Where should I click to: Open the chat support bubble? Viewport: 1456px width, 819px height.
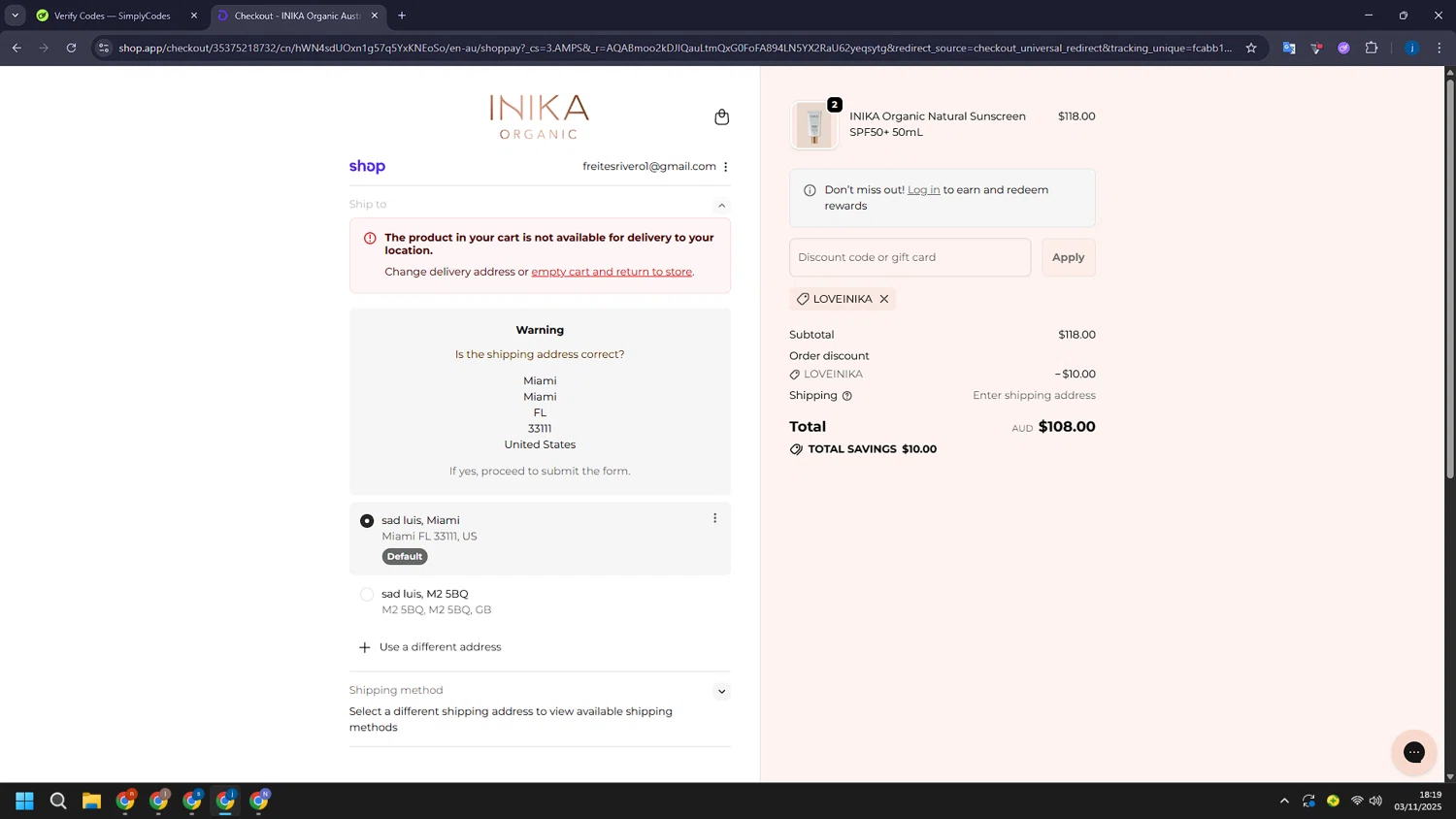pyautogui.click(x=1413, y=752)
